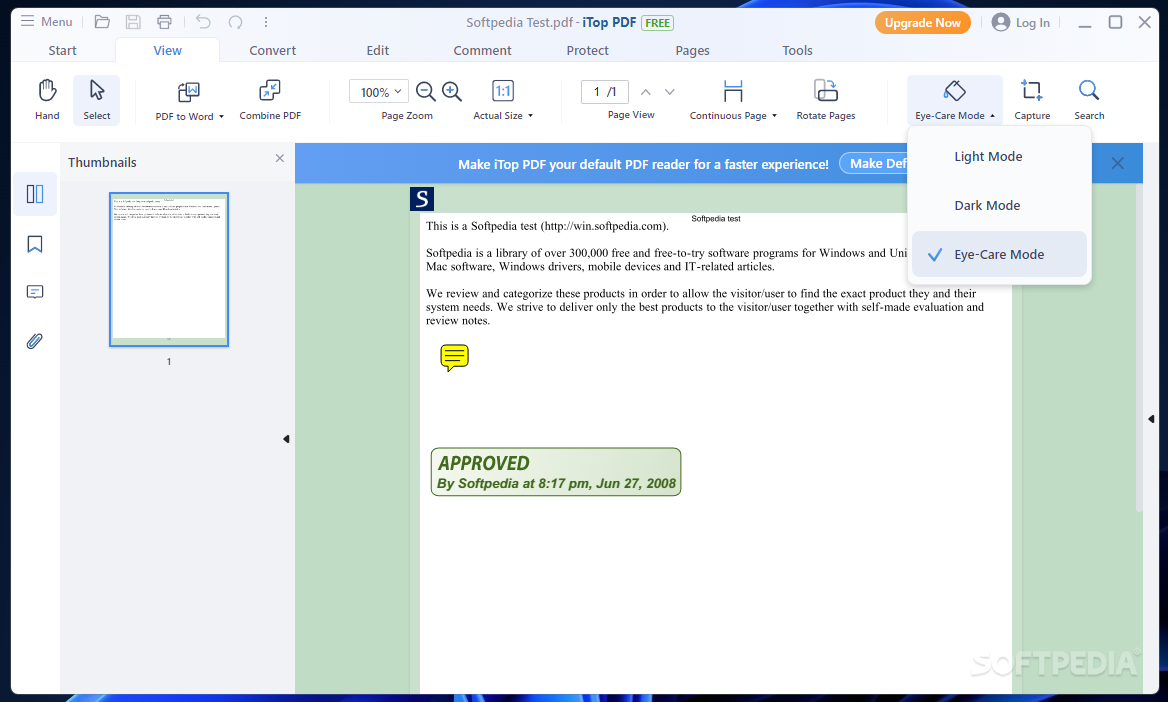Screen dimensions: 1168x702
Task: Switch to the Edit tab
Action: click(x=378, y=51)
